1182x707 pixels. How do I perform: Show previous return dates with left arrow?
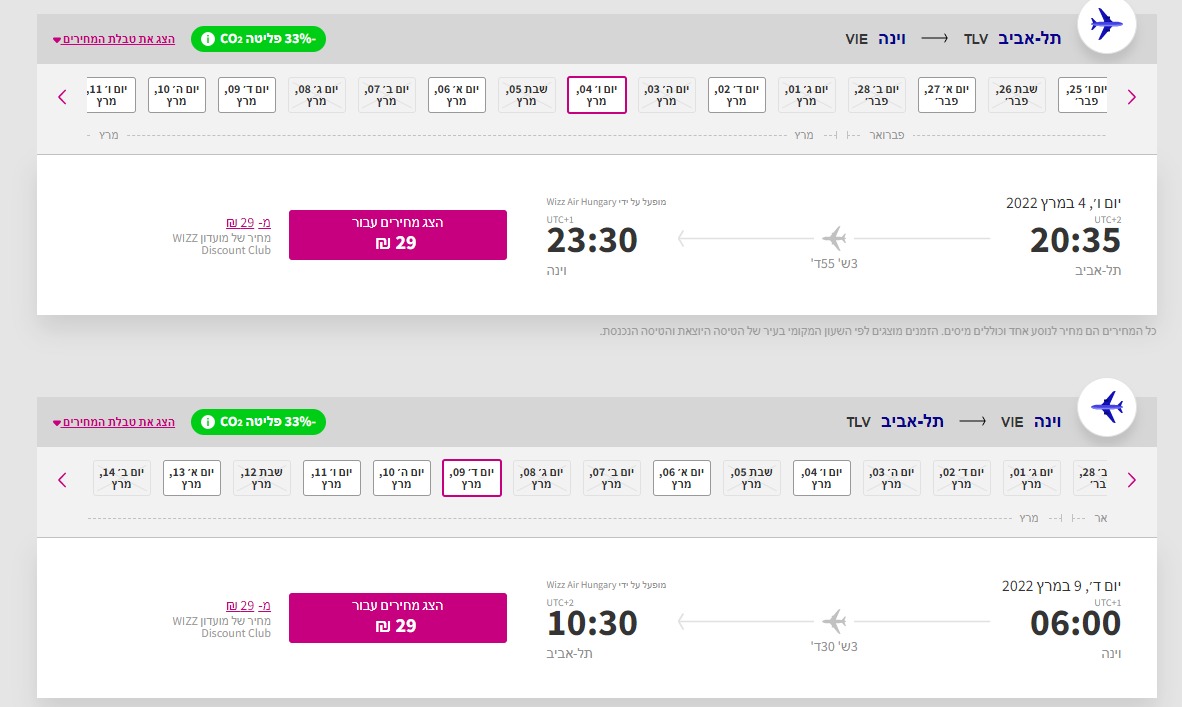point(63,480)
